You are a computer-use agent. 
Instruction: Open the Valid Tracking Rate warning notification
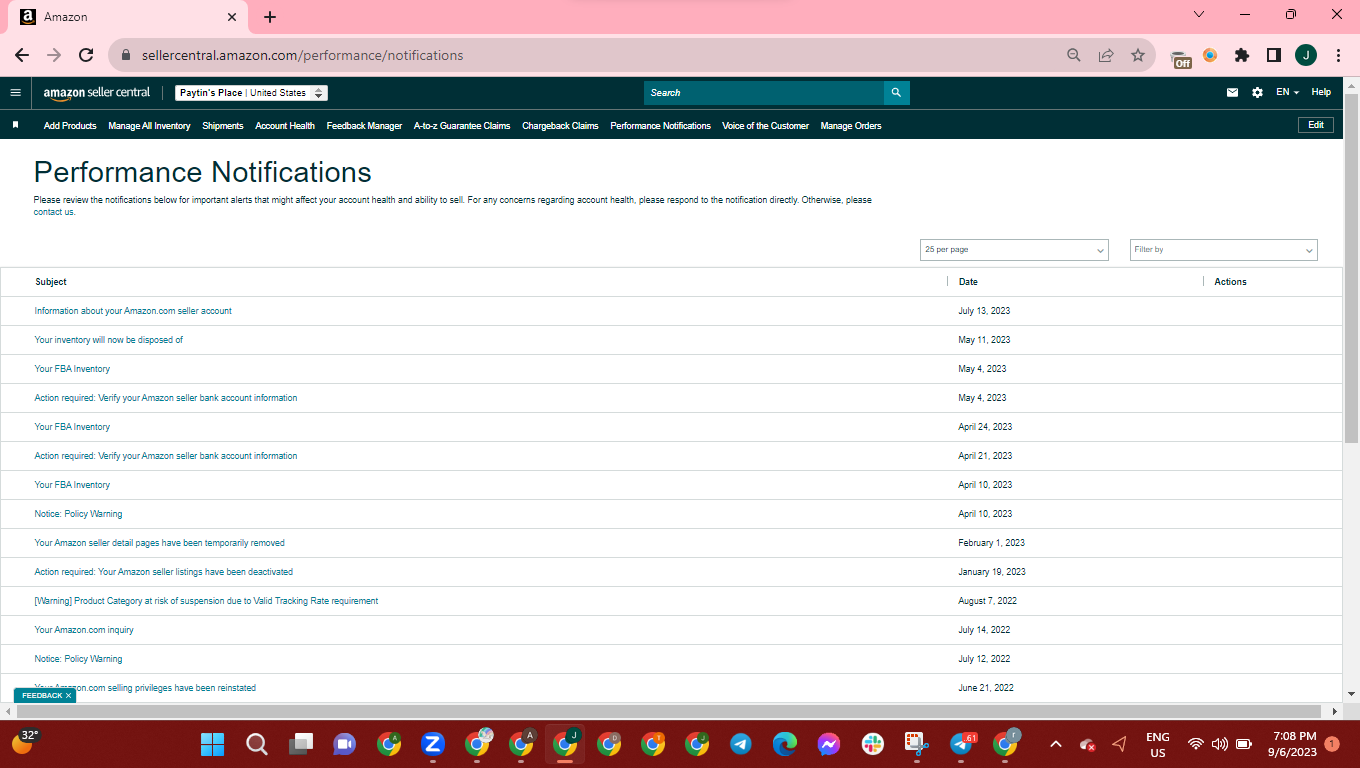click(x=206, y=601)
